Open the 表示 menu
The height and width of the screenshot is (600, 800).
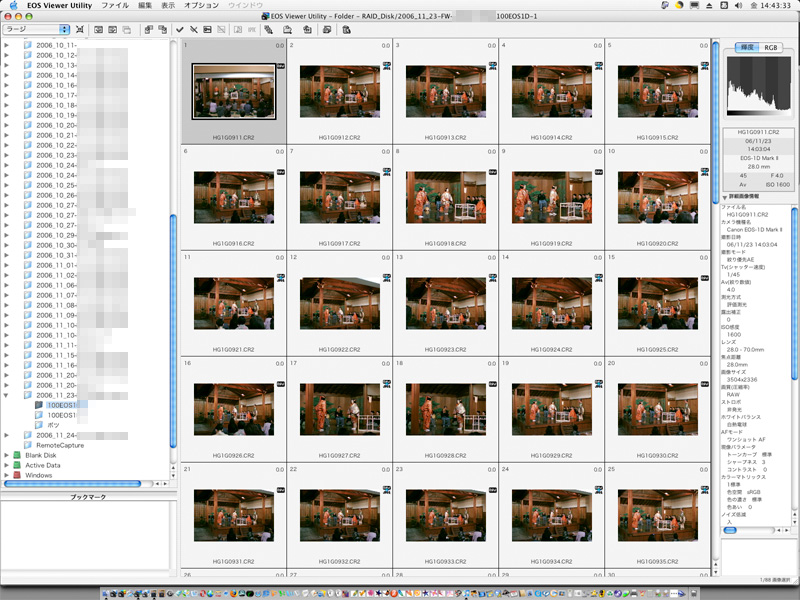168,5
